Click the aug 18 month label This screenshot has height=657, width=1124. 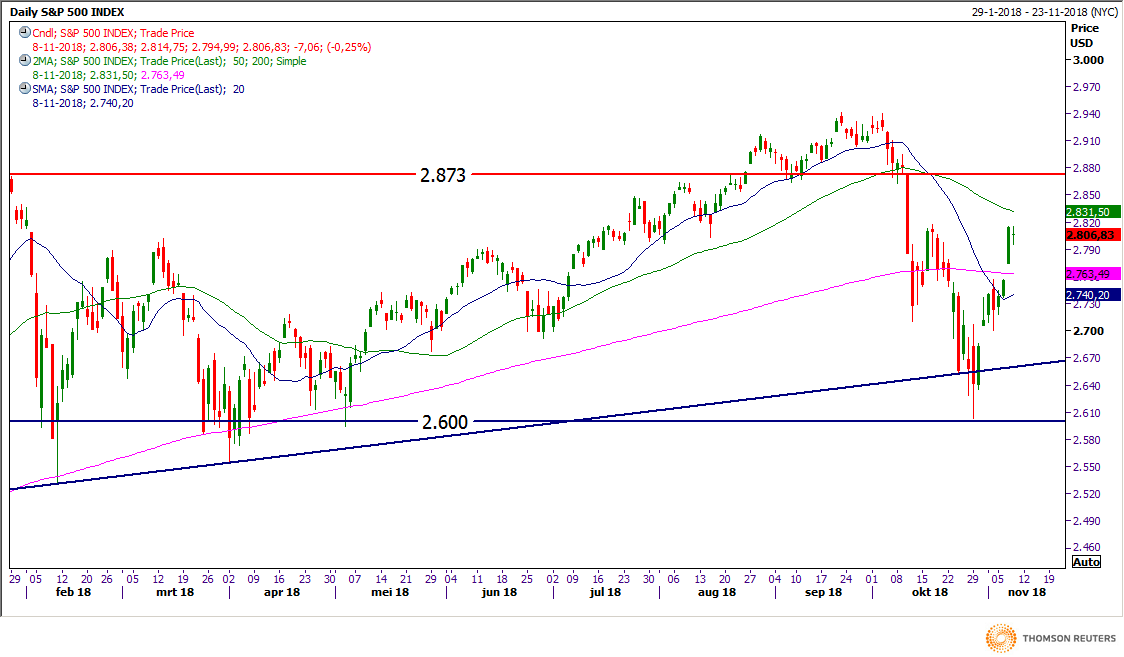point(717,592)
